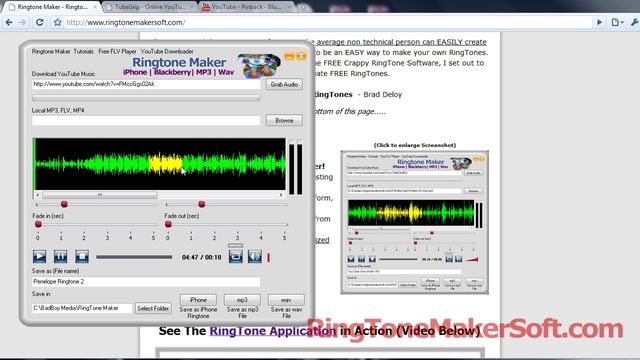Screen dimensions: 640x360
Task: Go back in the browser
Action: [9, 22]
